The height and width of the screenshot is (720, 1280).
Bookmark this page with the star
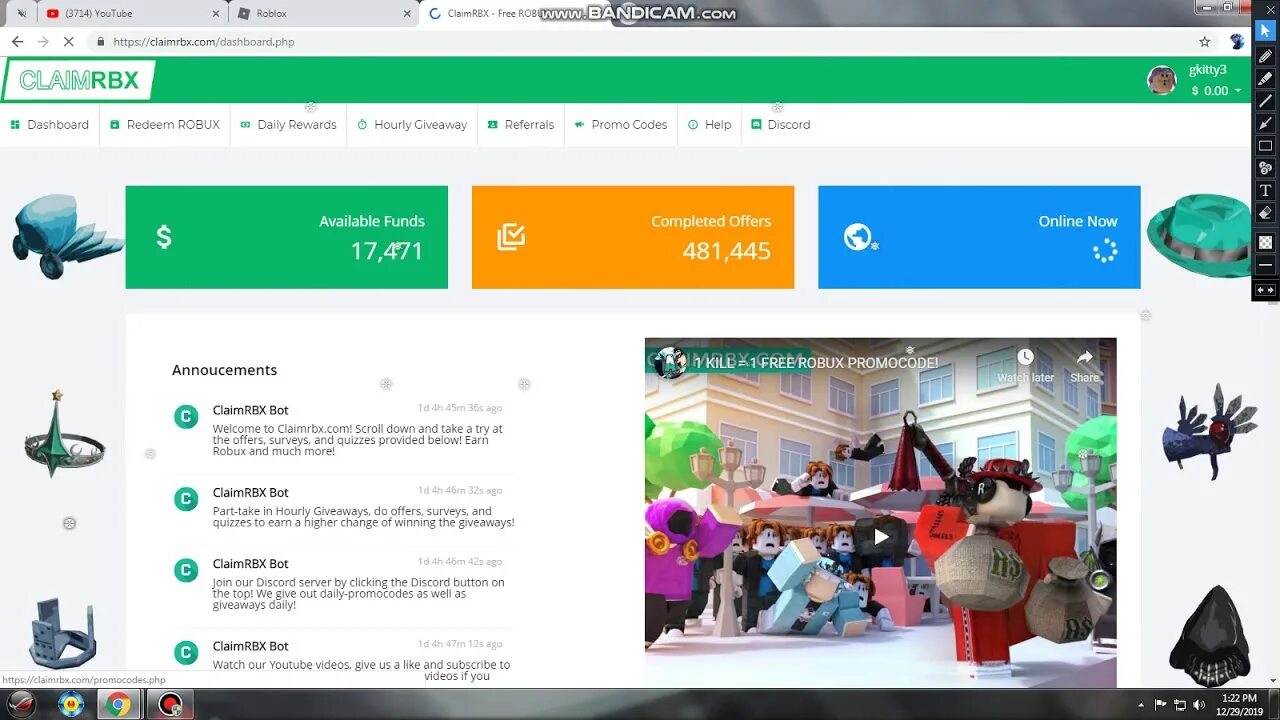[x=1205, y=42]
